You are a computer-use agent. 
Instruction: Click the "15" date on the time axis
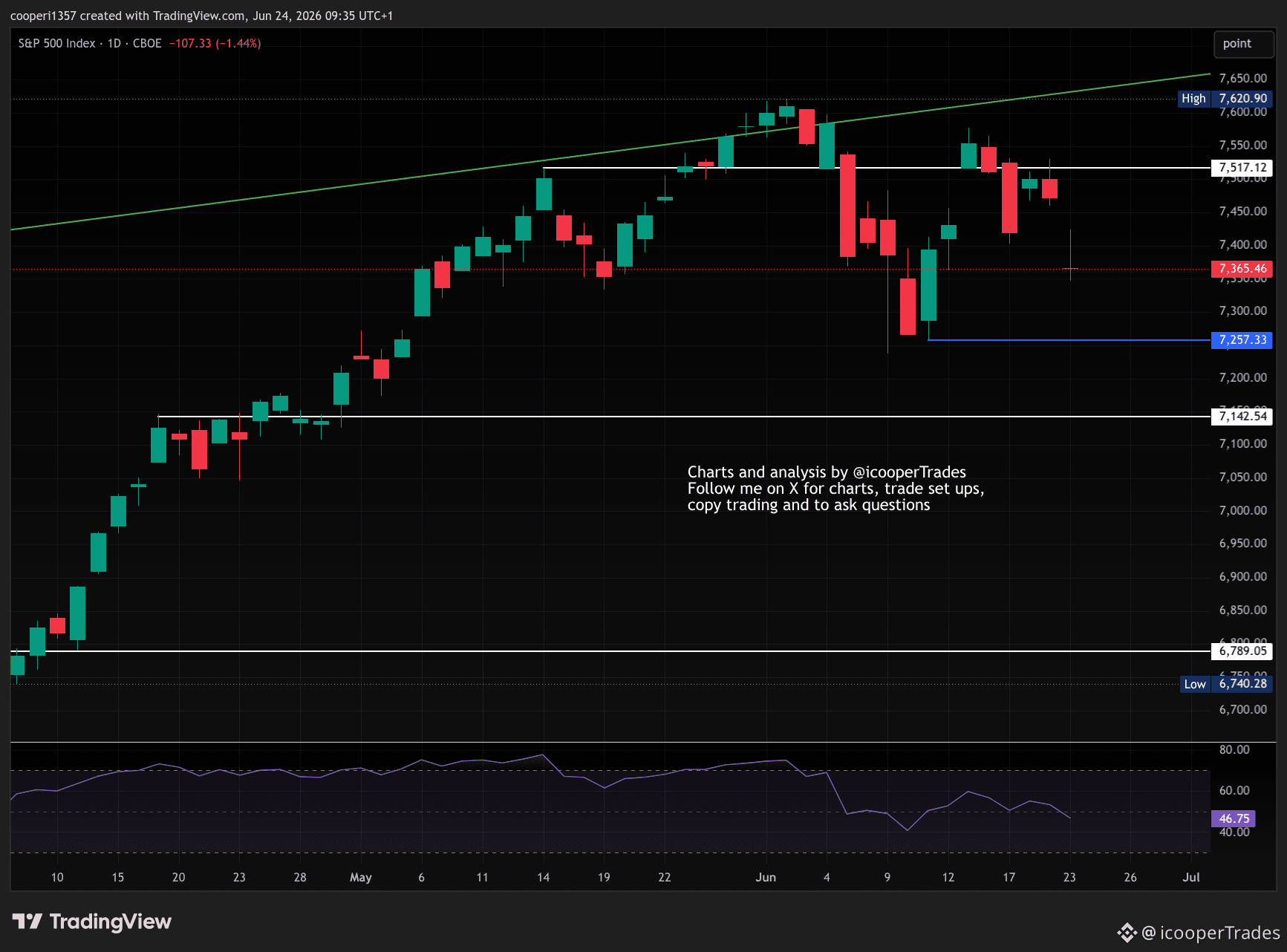click(118, 877)
